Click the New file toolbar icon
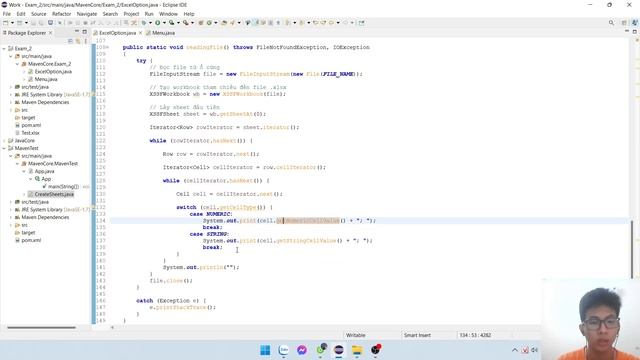640x360 pixels. pos(5,23)
